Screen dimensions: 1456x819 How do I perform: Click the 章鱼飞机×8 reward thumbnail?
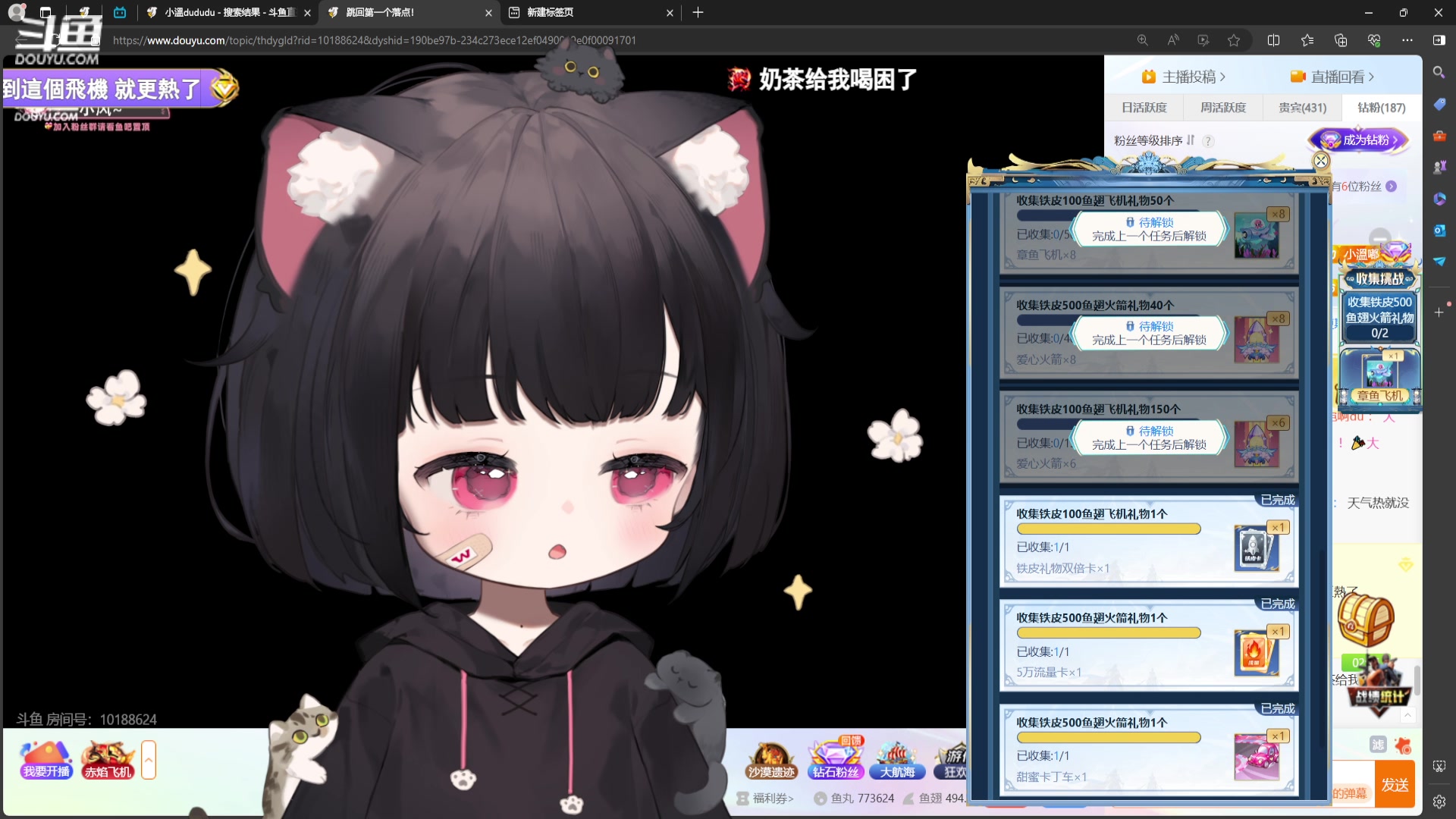click(x=1257, y=235)
